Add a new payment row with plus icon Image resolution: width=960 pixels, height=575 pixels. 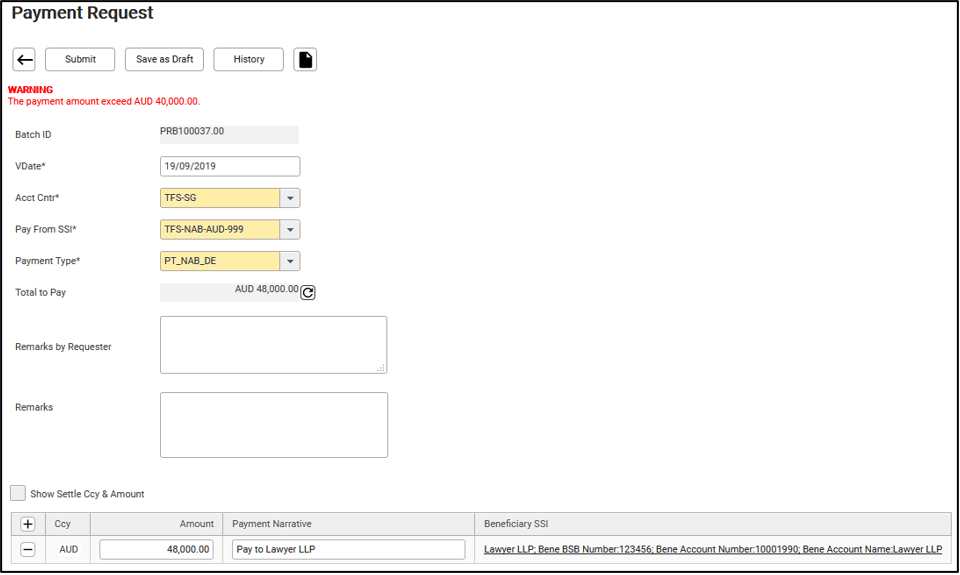coord(27,524)
